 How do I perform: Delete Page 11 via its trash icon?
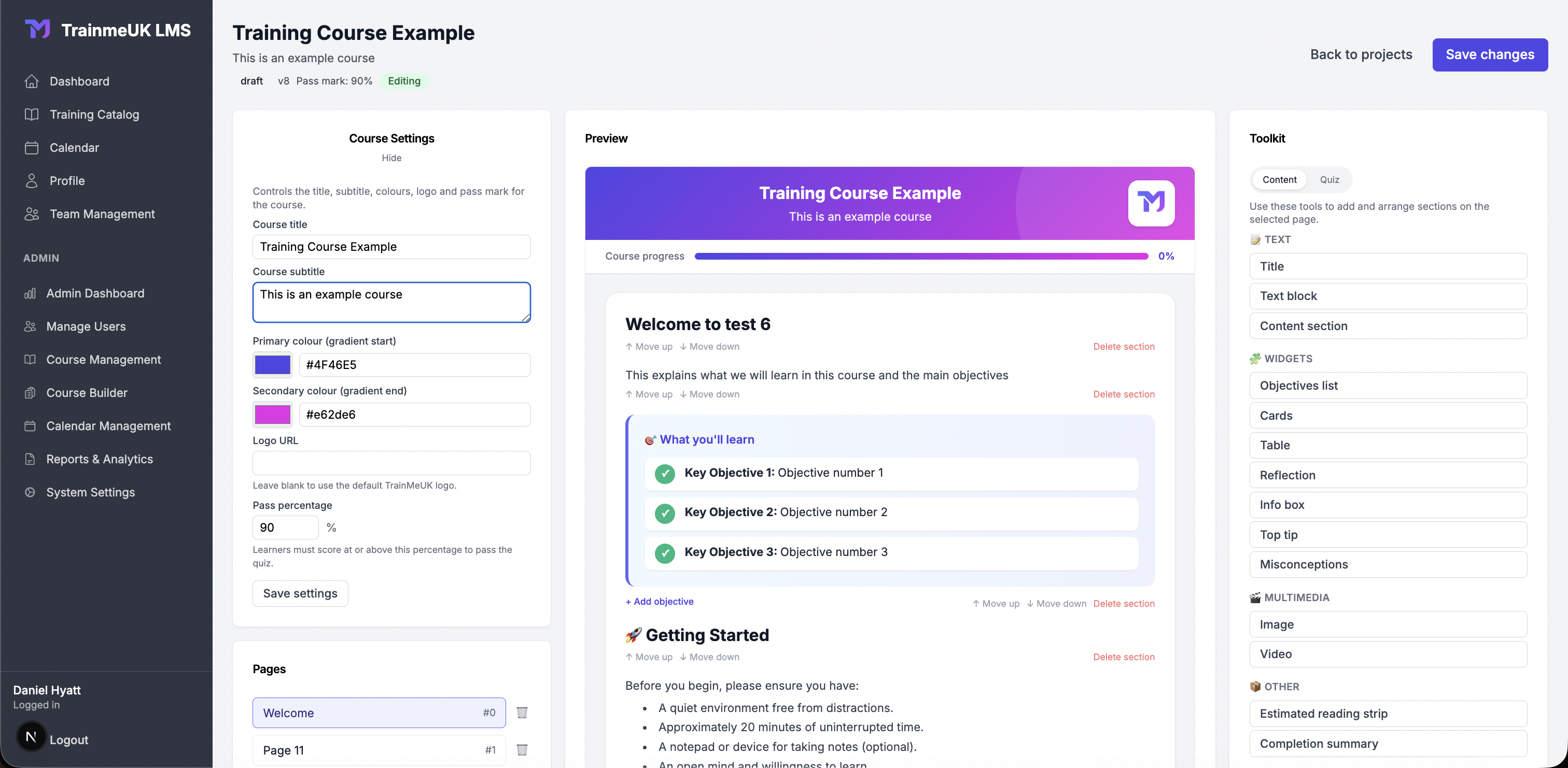[521, 750]
